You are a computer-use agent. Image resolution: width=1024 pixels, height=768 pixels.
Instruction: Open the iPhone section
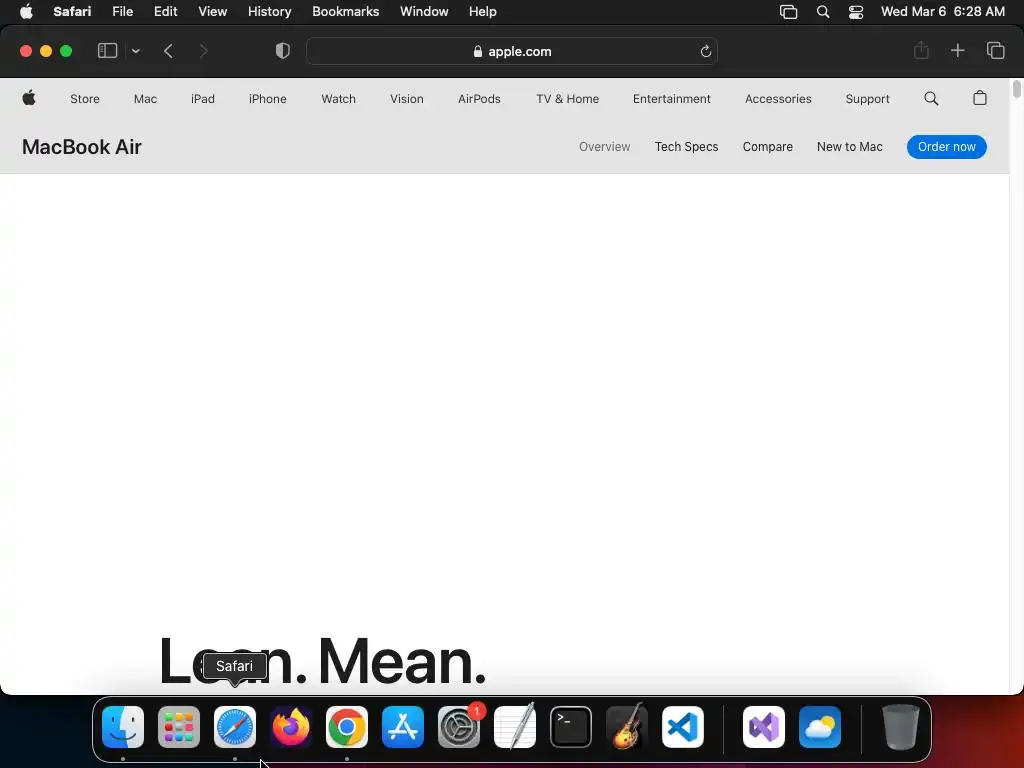(268, 99)
